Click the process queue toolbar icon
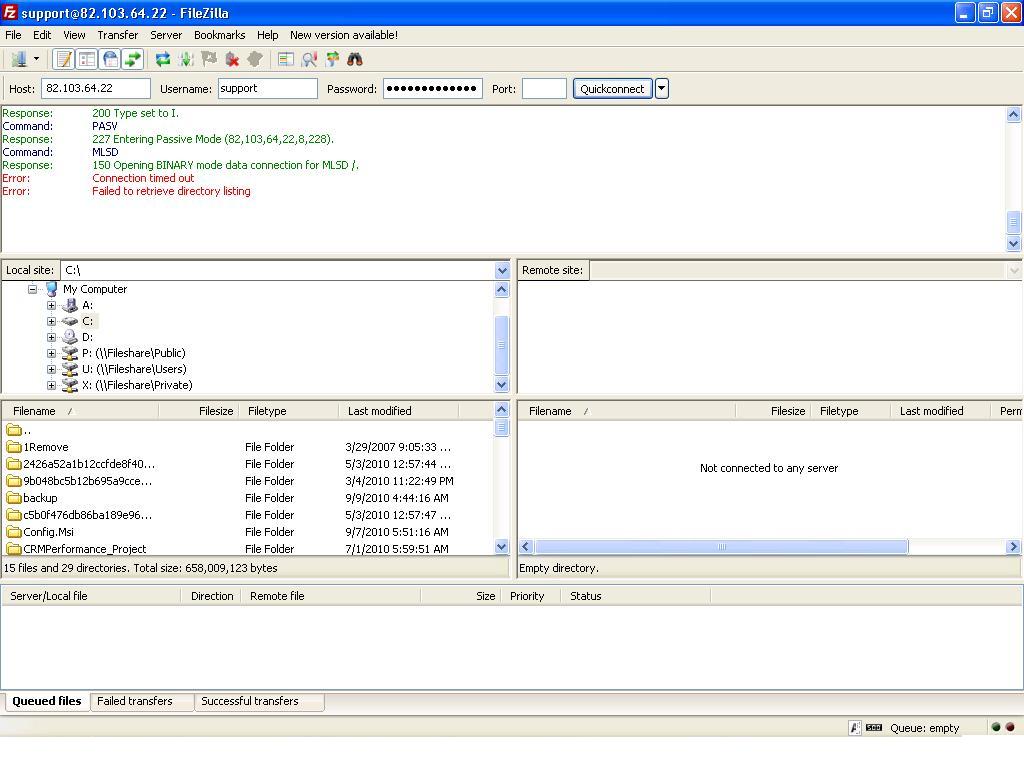The image size is (1024, 768). point(186,60)
